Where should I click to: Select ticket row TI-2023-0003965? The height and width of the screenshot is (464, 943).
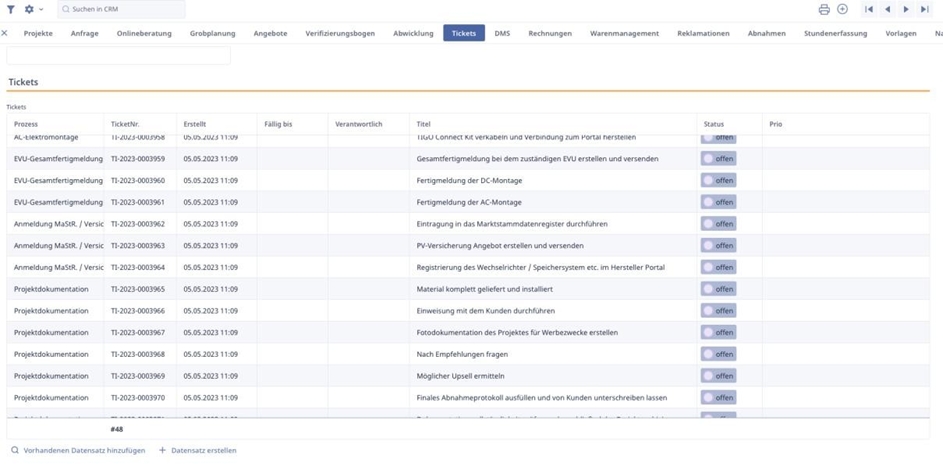click(138, 289)
